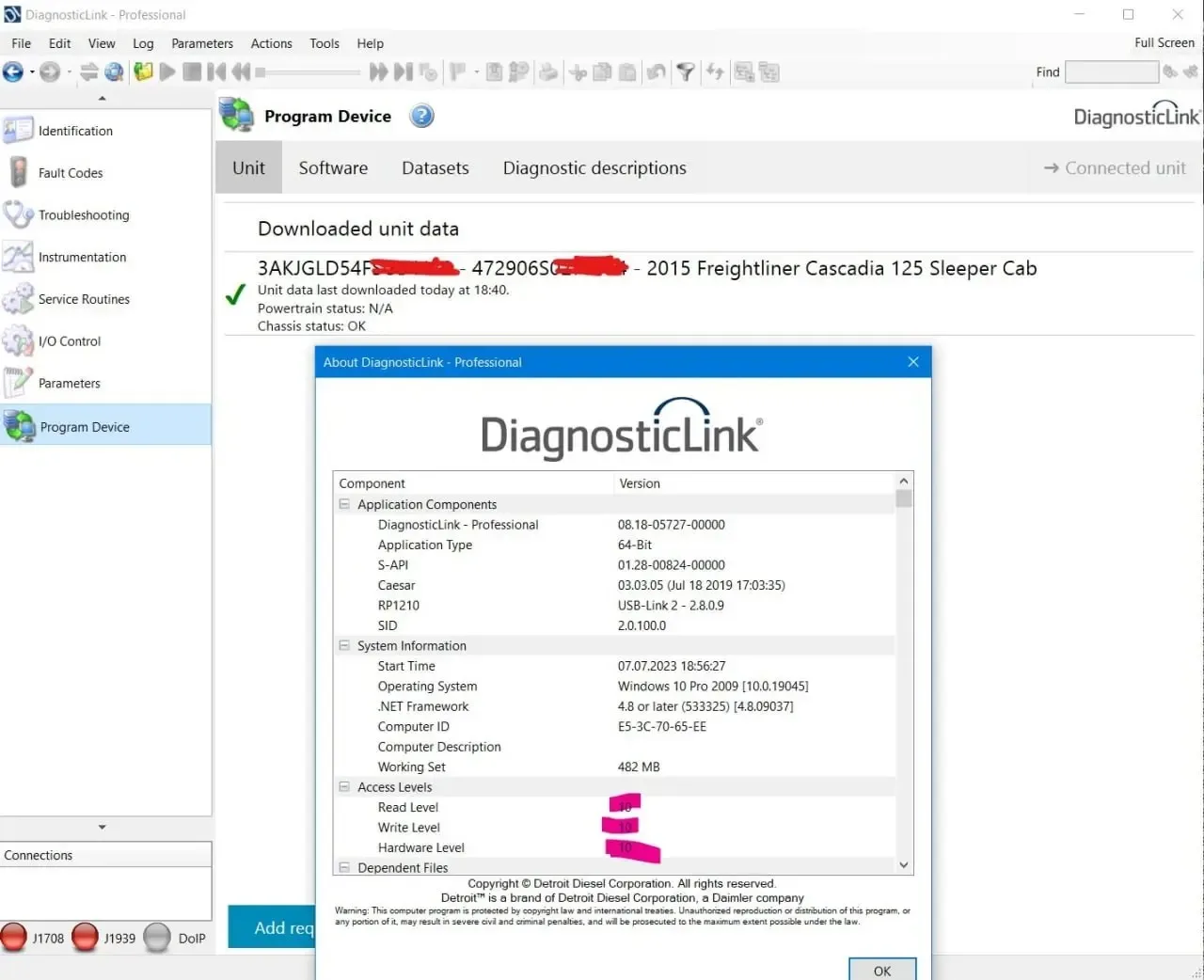This screenshot has height=980, width=1204.
Task: Click the DoIP connection status indicator
Action: (157, 937)
